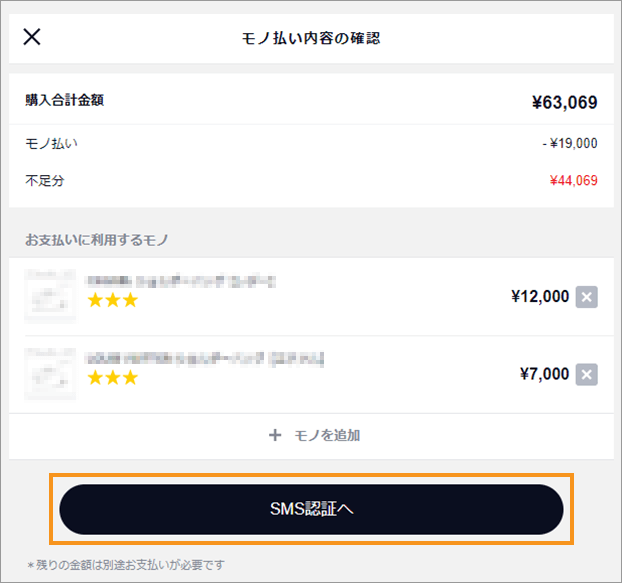Screen dimensions: 622x583
Task: Remove the ¥7,000 item
Action: click(x=587, y=374)
